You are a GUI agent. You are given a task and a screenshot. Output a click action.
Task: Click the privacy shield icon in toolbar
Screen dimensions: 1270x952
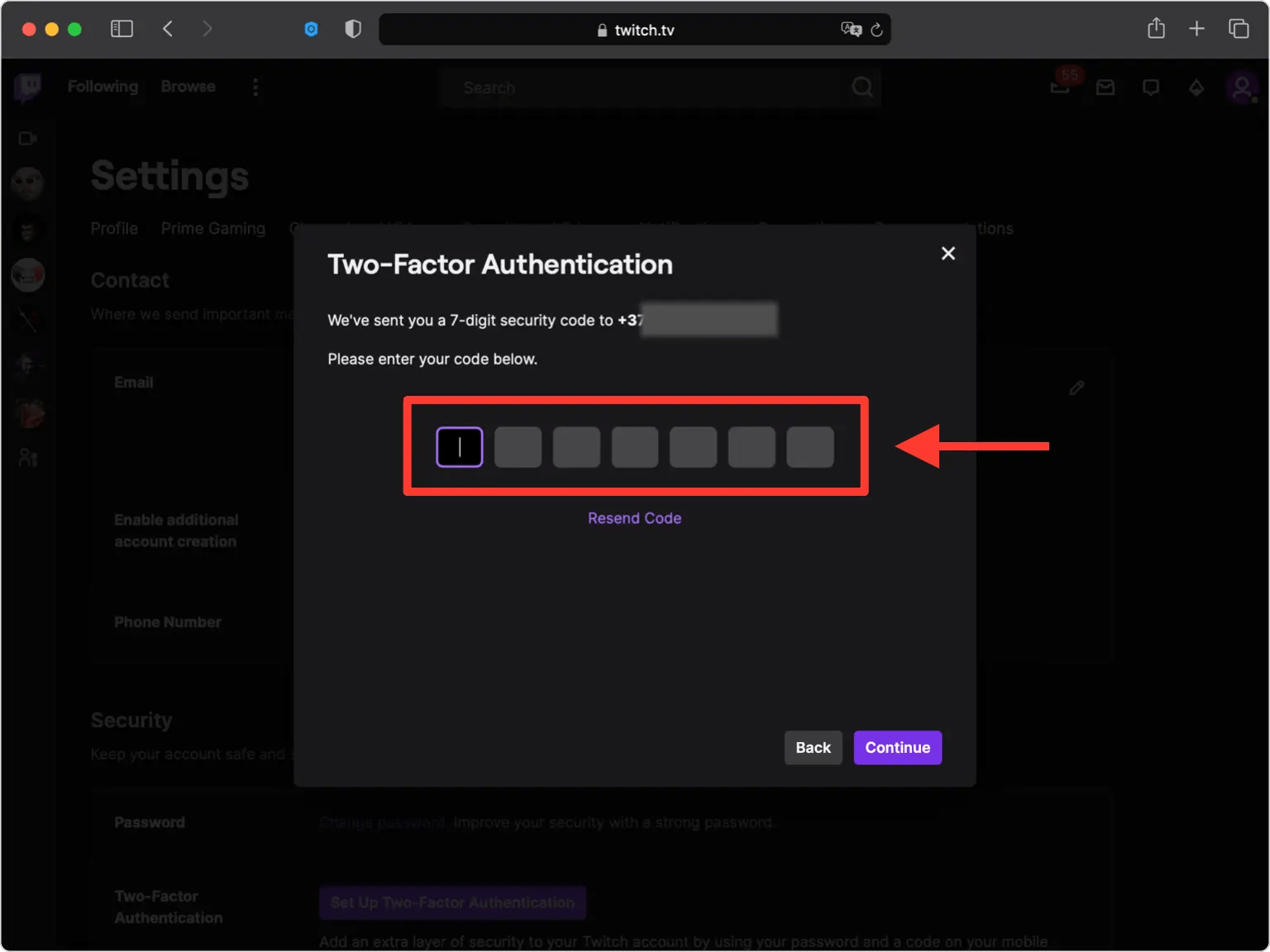coord(353,29)
